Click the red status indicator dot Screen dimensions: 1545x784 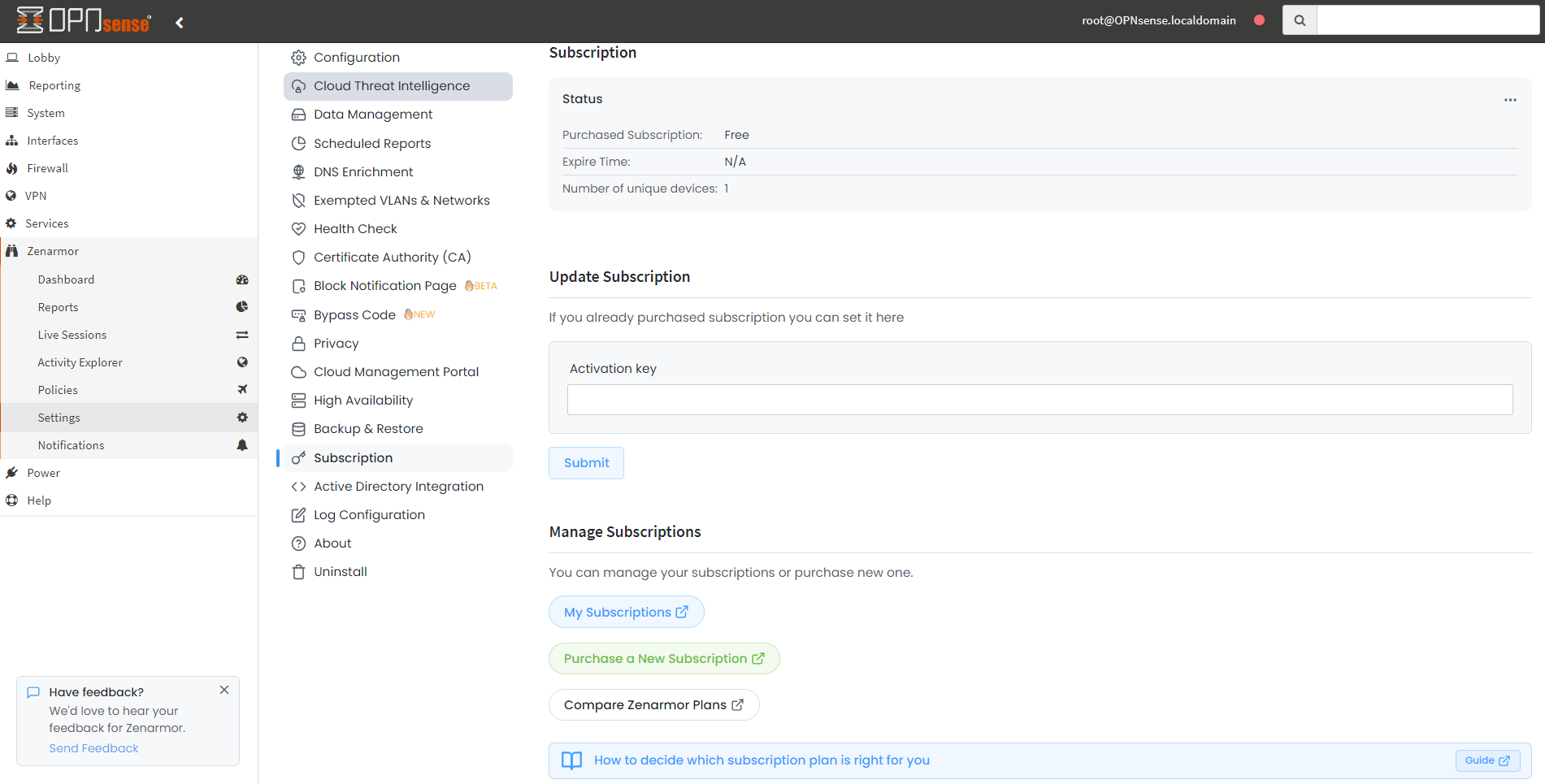[1259, 20]
